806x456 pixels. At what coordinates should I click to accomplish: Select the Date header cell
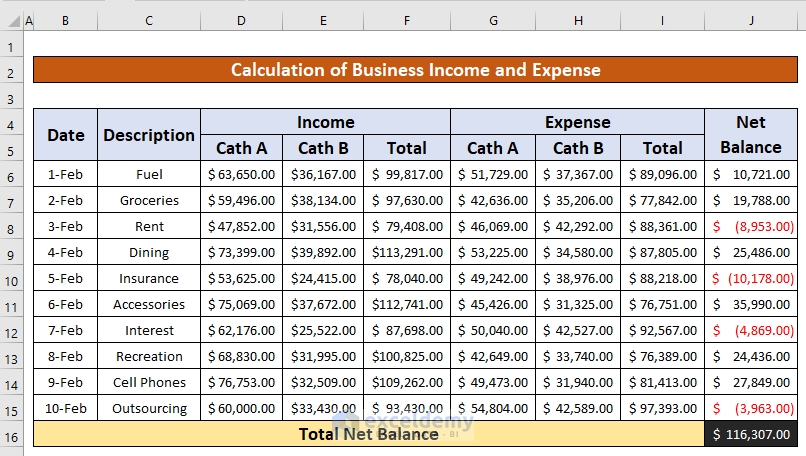(x=66, y=135)
